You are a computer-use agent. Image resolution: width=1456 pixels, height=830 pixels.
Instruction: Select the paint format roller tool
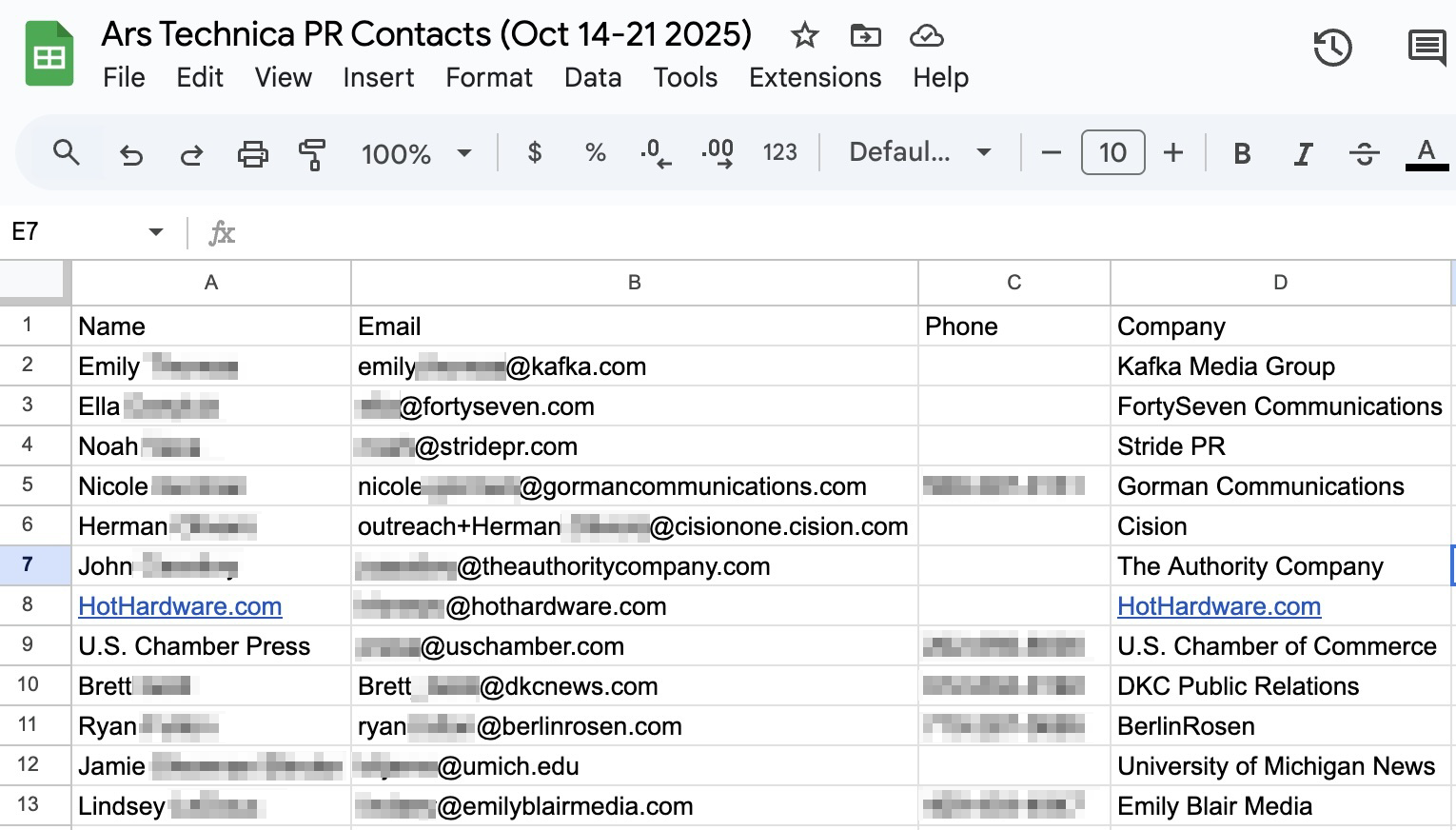coord(312,153)
